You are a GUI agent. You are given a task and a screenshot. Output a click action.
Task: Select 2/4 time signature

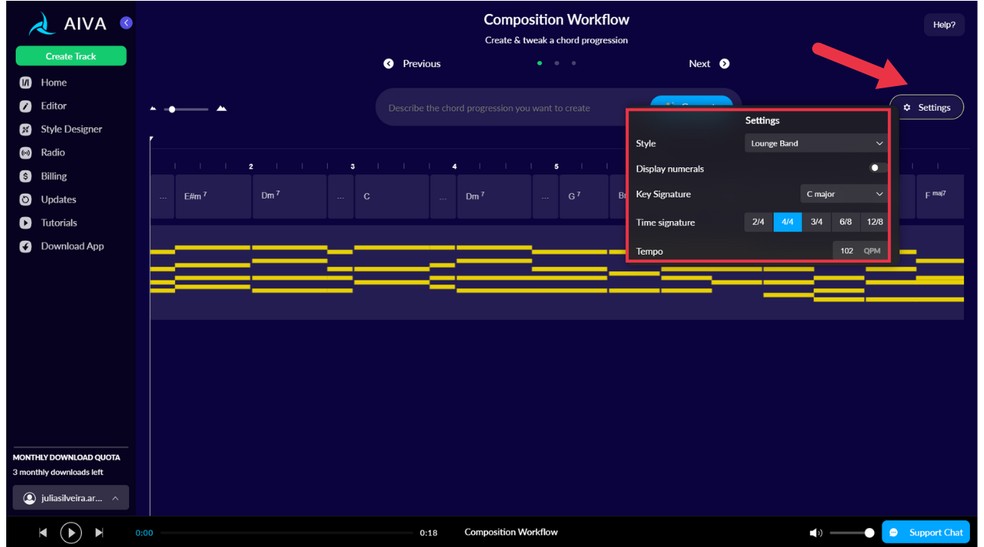pyautogui.click(x=758, y=222)
